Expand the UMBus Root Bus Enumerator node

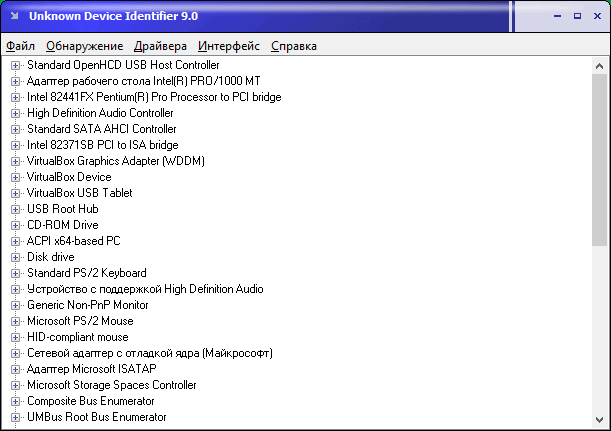(x=15, y=417)
